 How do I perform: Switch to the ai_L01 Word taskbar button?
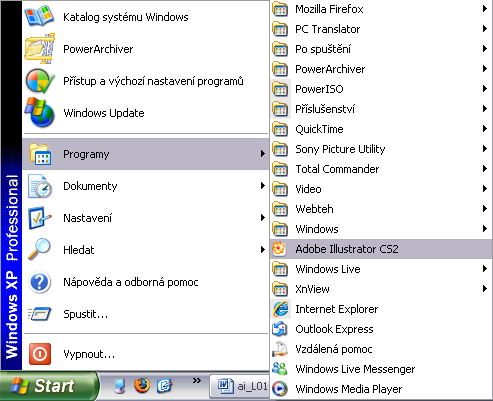tap(240, 386)
